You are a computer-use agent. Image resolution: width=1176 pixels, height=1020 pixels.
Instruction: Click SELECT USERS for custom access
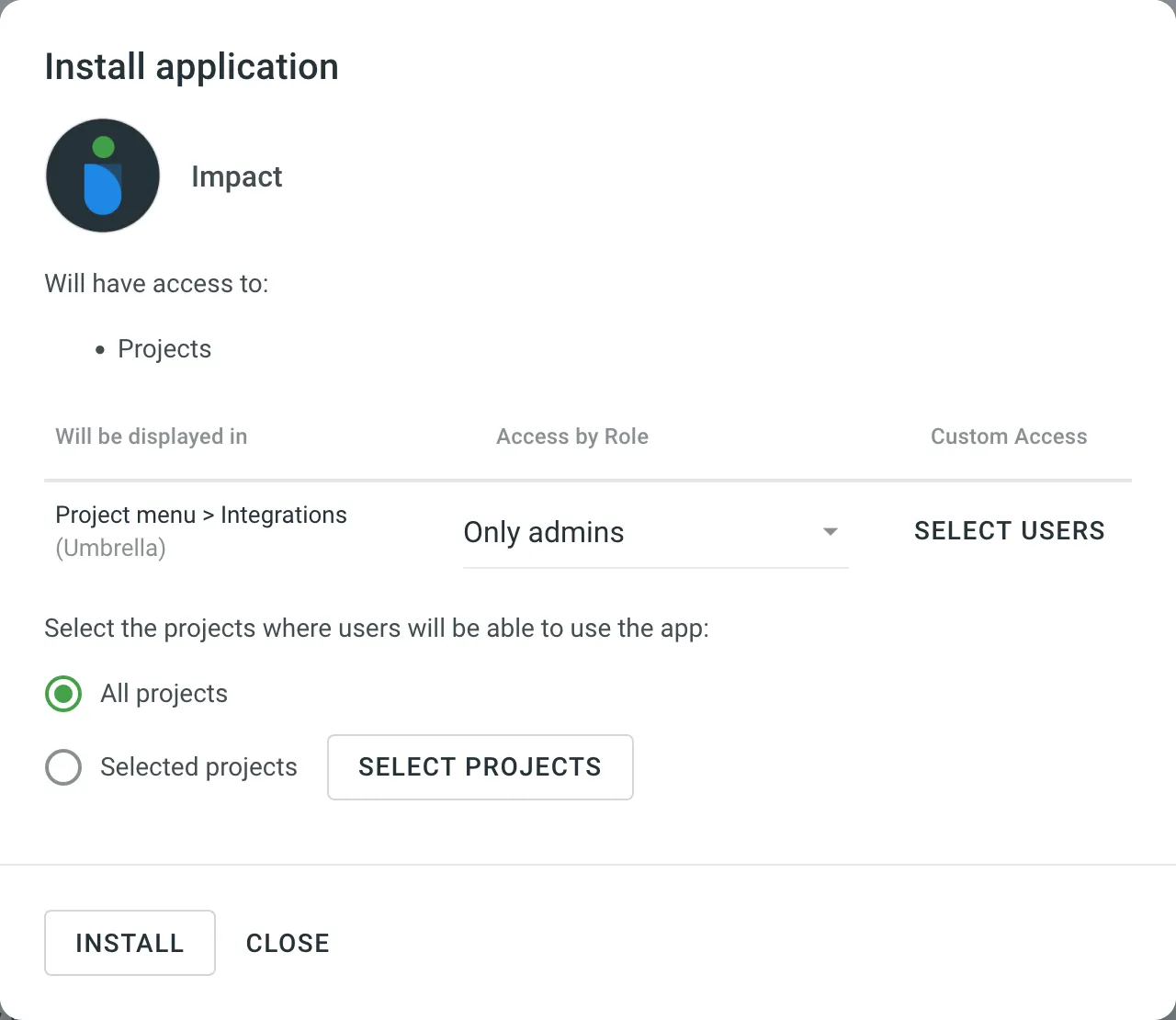[x=1009, y=530]
